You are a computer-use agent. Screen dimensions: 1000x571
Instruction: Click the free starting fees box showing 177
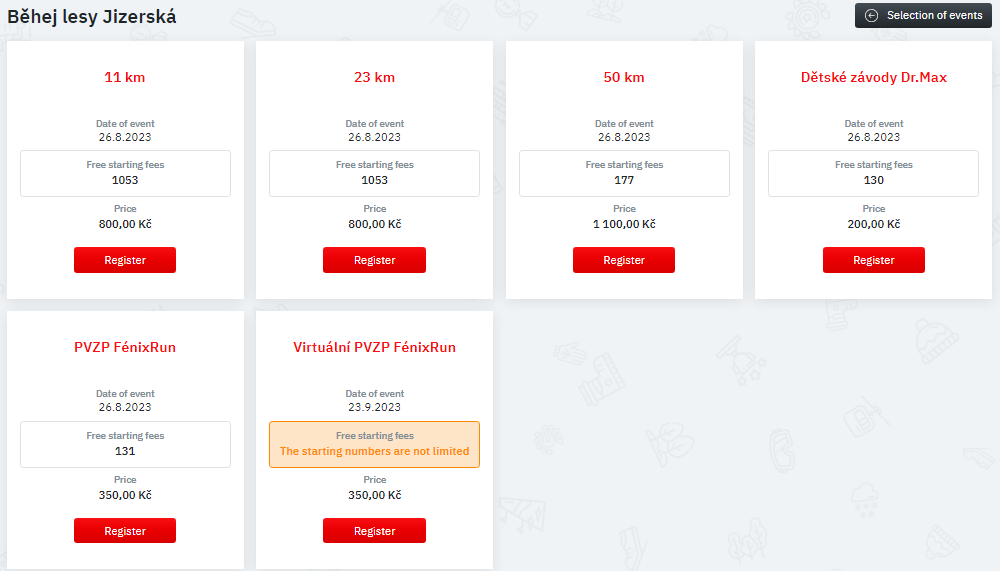point(624,174)
